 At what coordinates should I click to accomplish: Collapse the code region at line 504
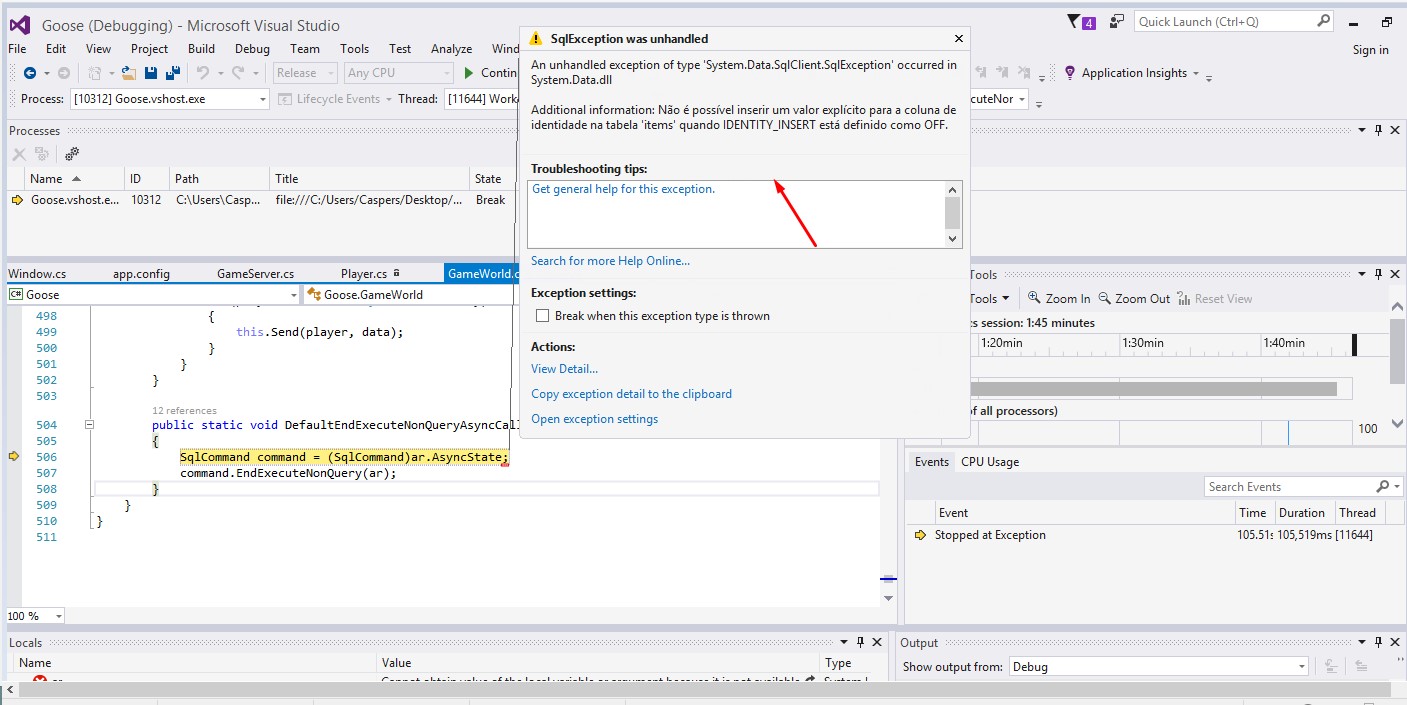[89, 425]
